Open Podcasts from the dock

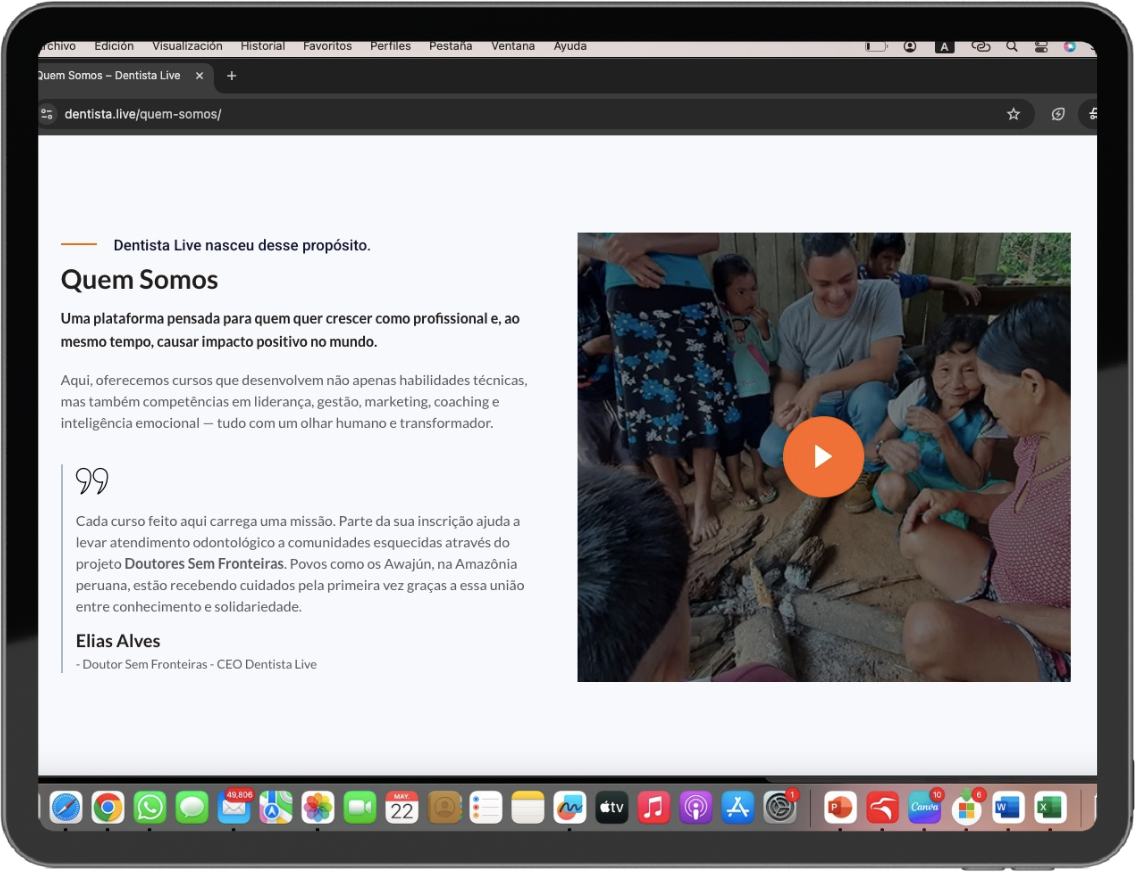click(696, 807)
